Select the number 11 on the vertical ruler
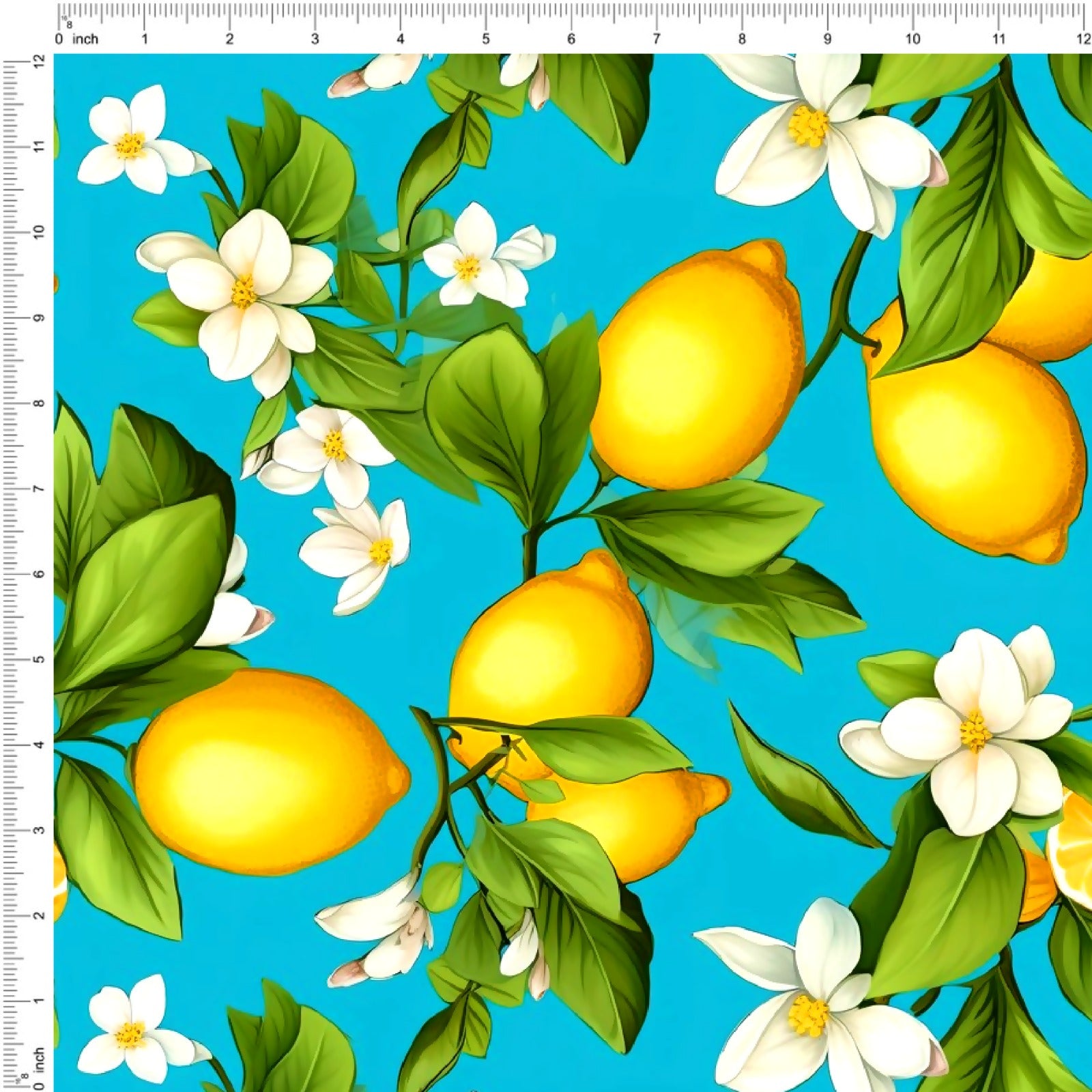Viewport: 1092px width, 1092px height. tap(39, 147)
